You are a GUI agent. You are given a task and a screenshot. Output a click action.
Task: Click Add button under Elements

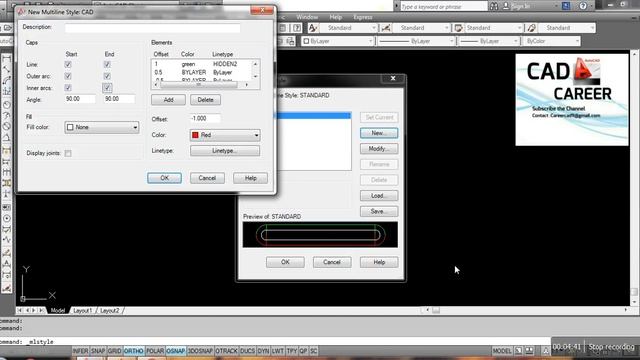point(168,100)
